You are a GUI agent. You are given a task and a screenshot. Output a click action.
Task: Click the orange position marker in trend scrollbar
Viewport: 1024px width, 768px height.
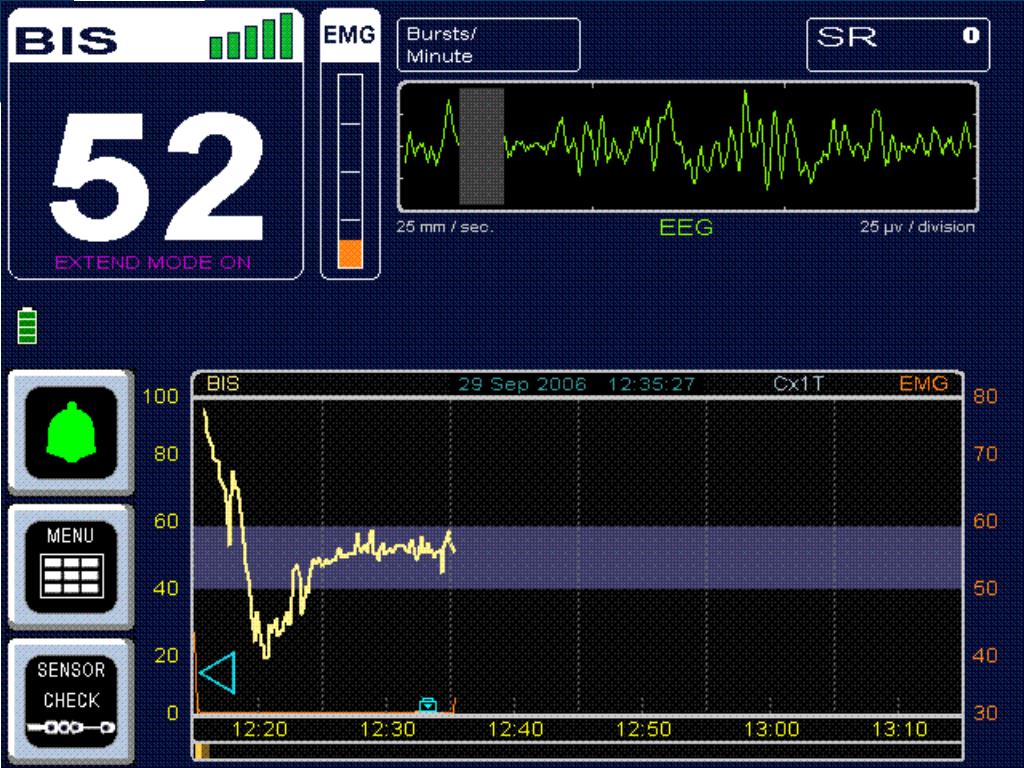point(201,750)
